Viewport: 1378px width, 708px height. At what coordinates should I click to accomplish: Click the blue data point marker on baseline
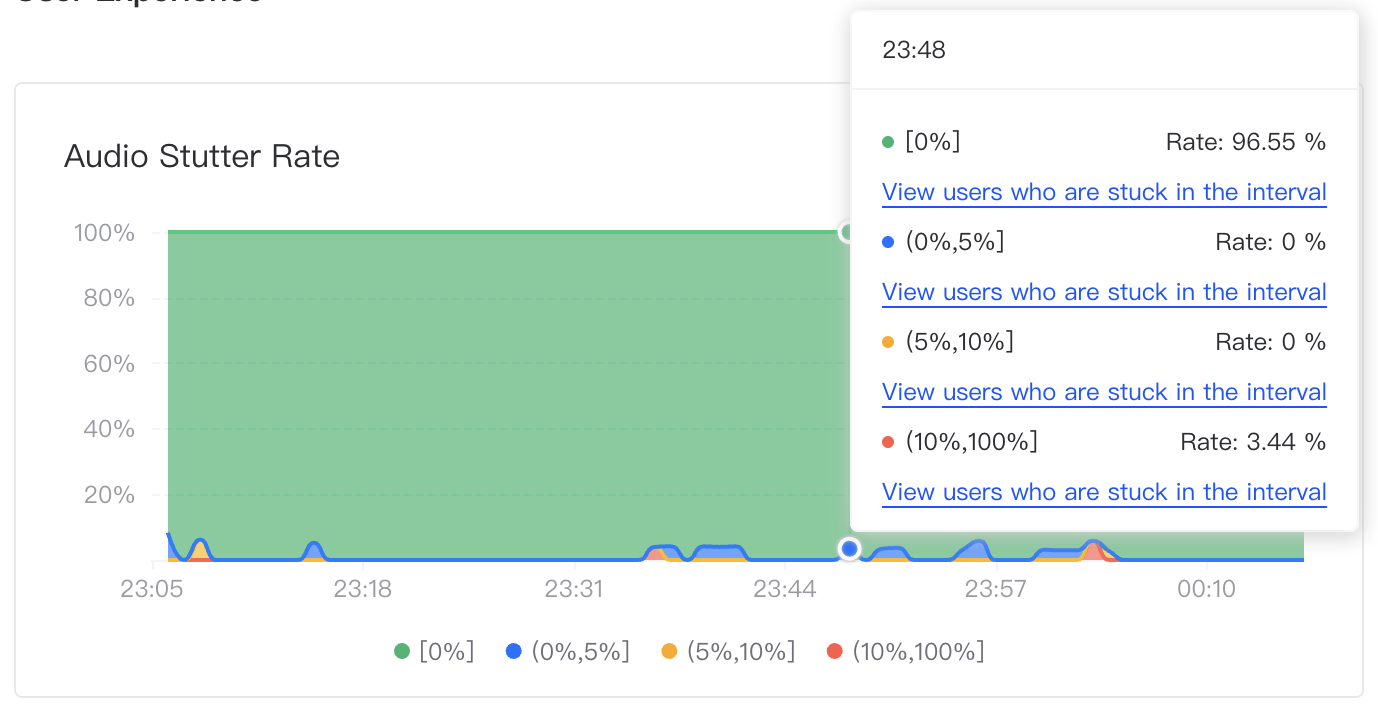tap(849, 548)
